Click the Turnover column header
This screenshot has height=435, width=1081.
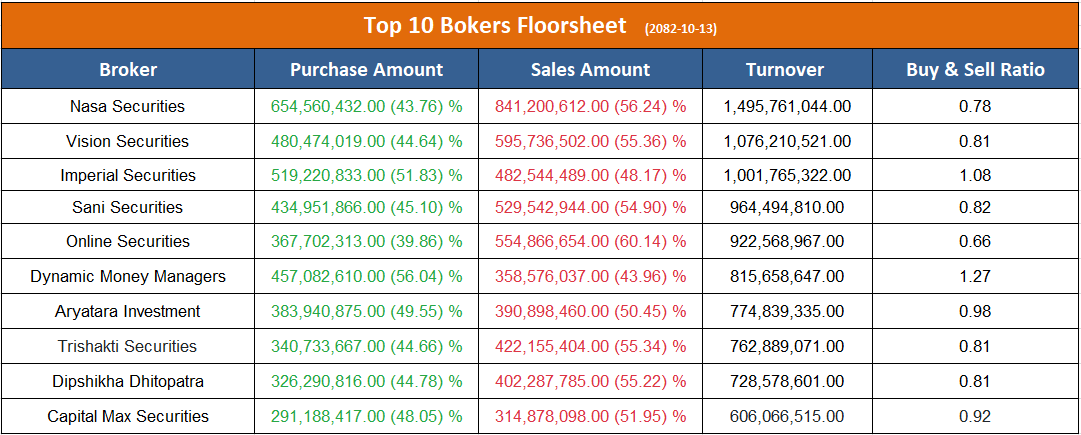point(785,69)
